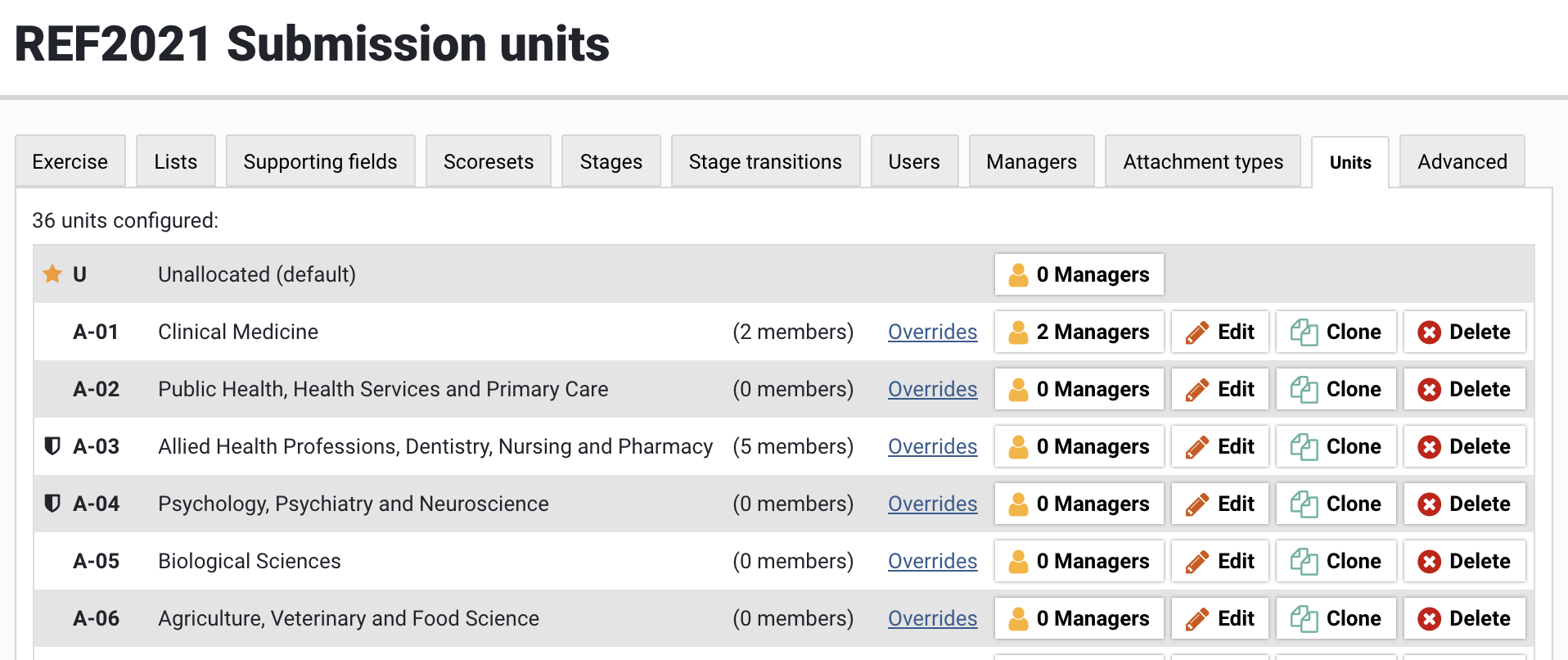The width and height of the screenshot is (1568, 660).
Task: Click the star icon beside Unallocated unit
Action: tap(52, 274)
